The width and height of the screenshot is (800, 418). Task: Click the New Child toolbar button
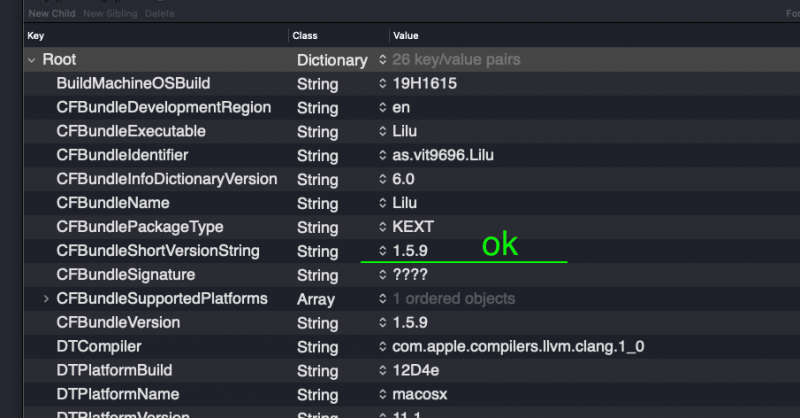(51, 13)
